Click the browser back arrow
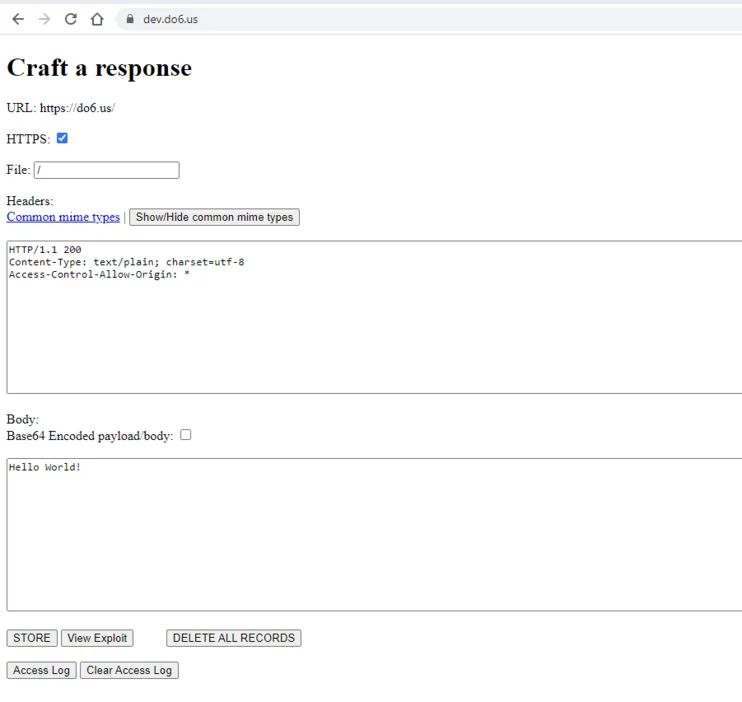 tap(18, 19)
